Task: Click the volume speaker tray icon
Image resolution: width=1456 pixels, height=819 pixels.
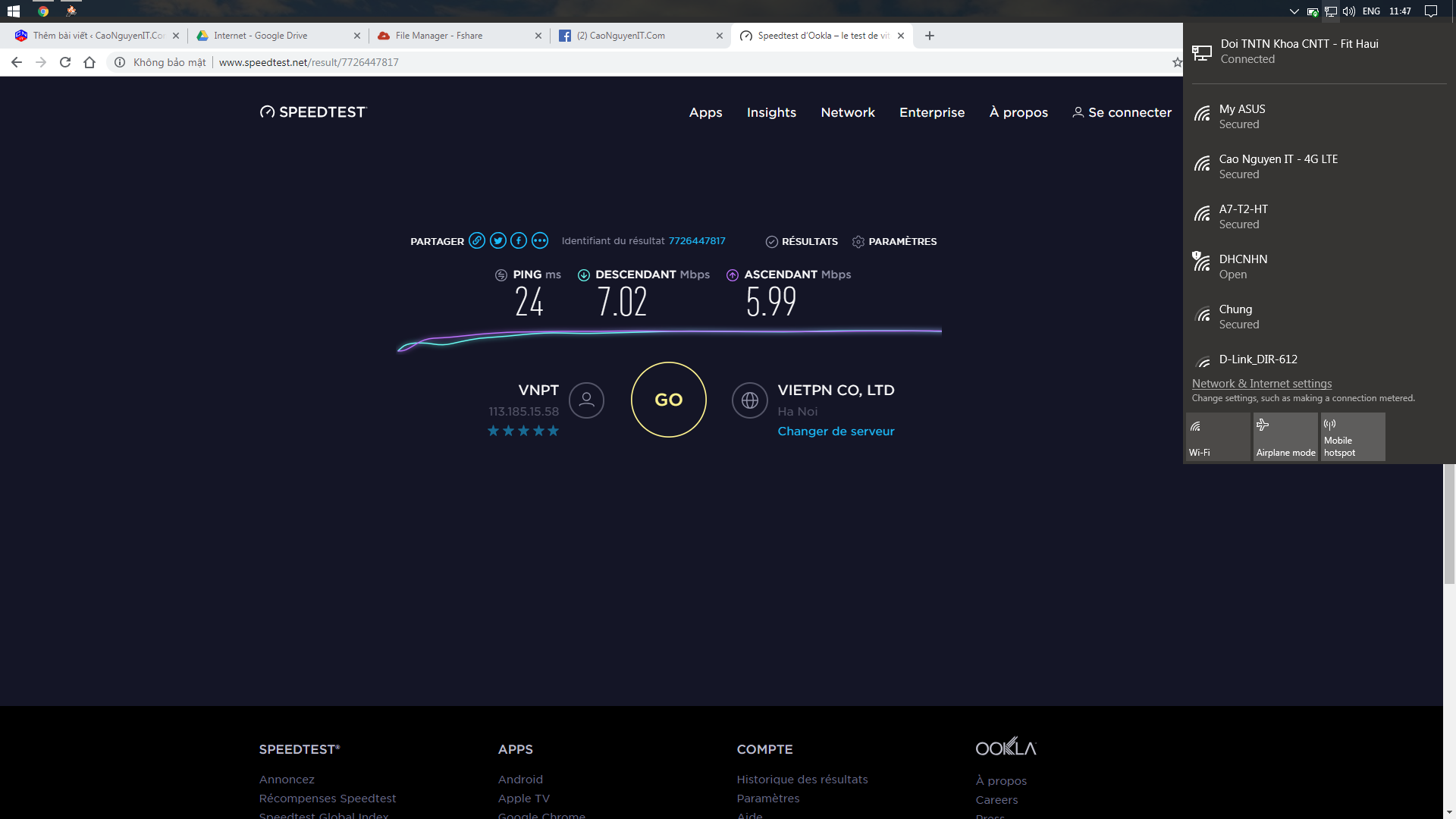Action: [x=1349, y=11]
